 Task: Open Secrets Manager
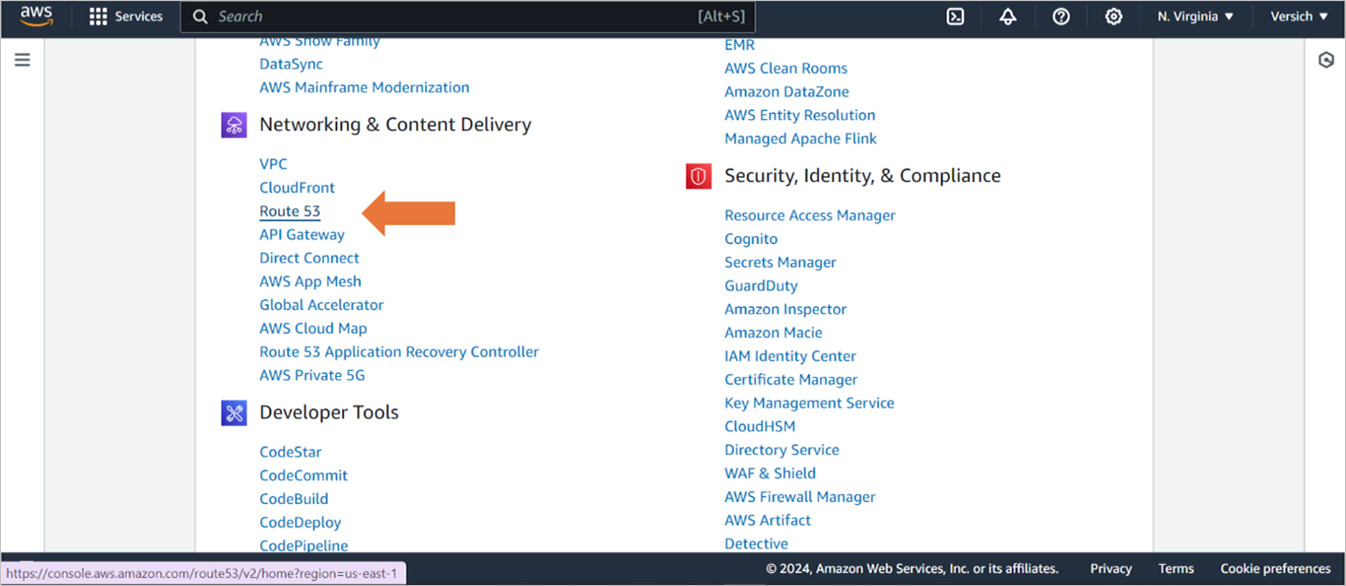tap(780, 263)
